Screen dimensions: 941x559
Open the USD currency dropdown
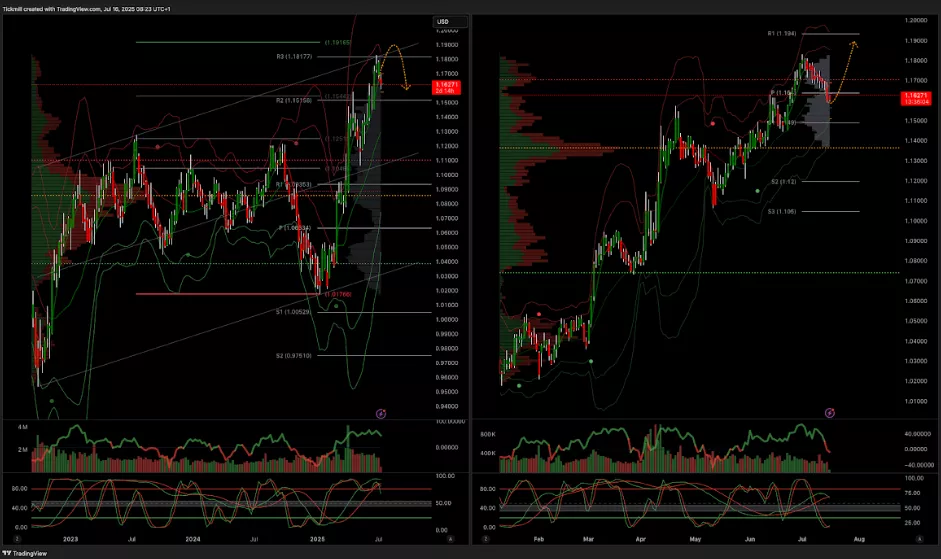pyautogui.click(x=442, y=22)
